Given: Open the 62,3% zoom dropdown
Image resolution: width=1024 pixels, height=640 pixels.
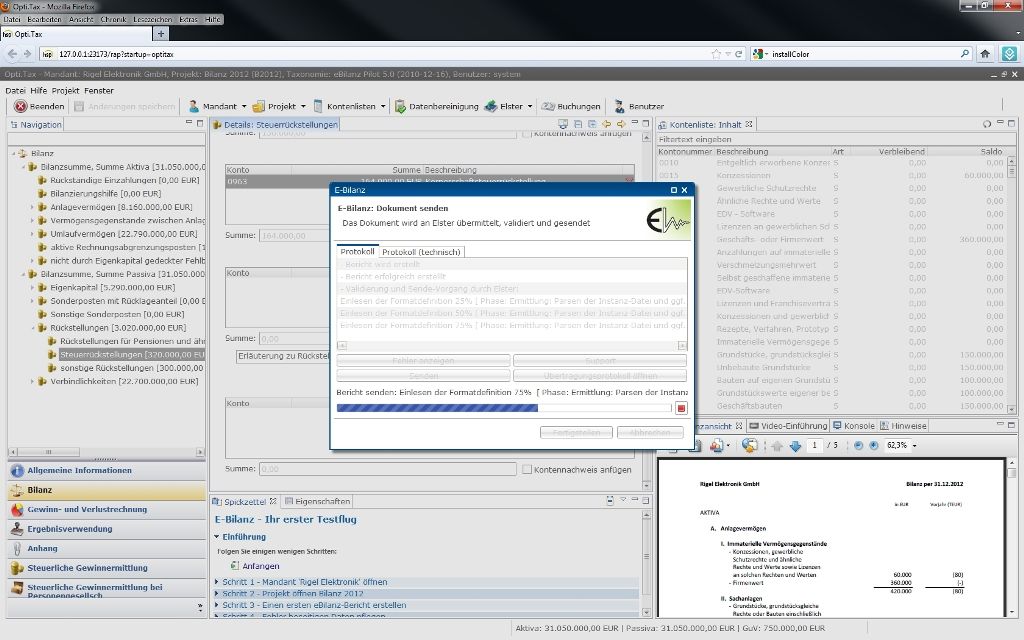Looking at the screenshot, I should tap(914, 446).
